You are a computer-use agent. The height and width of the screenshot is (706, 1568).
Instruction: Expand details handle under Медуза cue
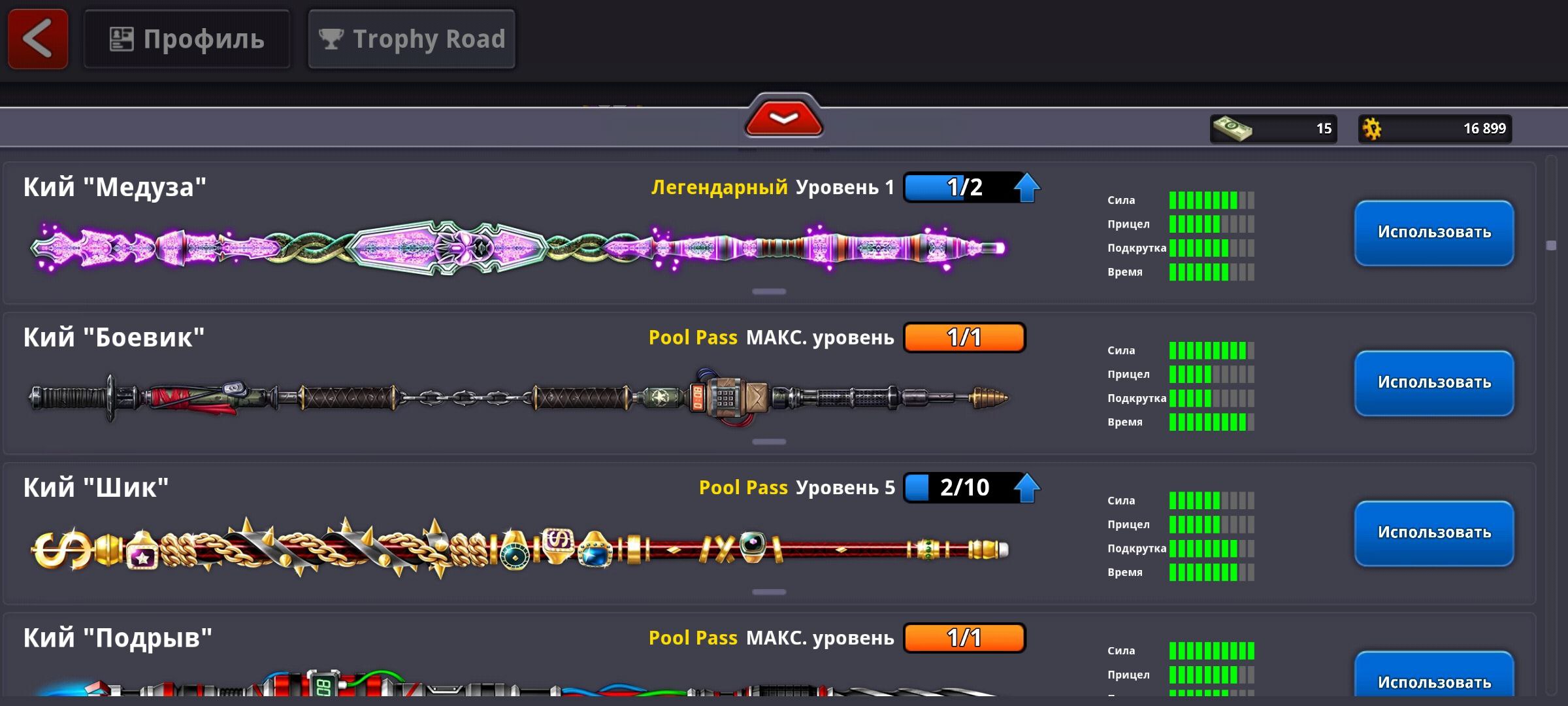(x=769, y=292)
